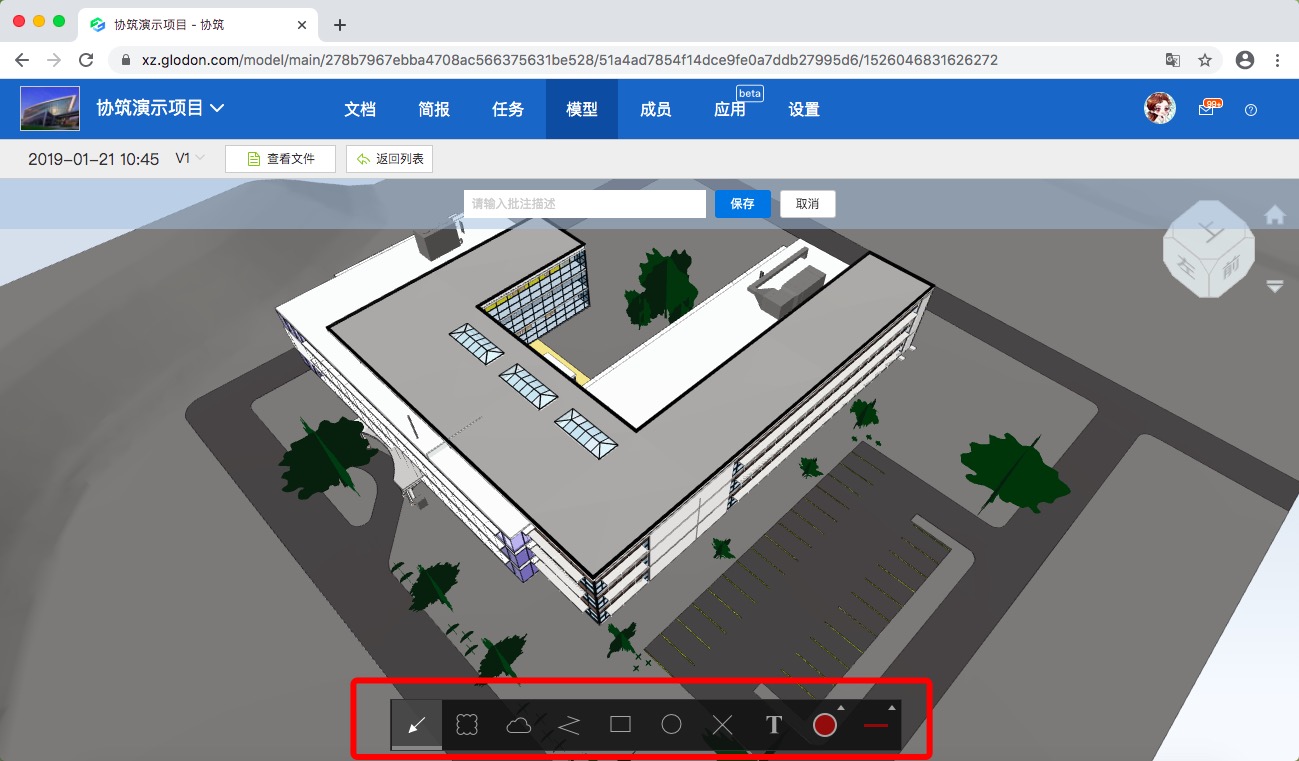Select the lasso region markup tool
1299x761 pixels.
[467, 725]
